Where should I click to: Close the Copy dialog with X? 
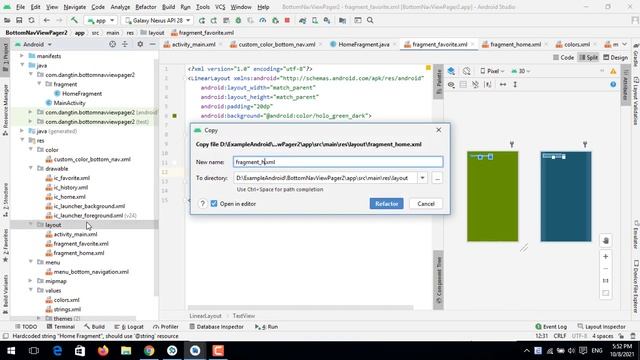pyautogui.click(x=438, y=130)
